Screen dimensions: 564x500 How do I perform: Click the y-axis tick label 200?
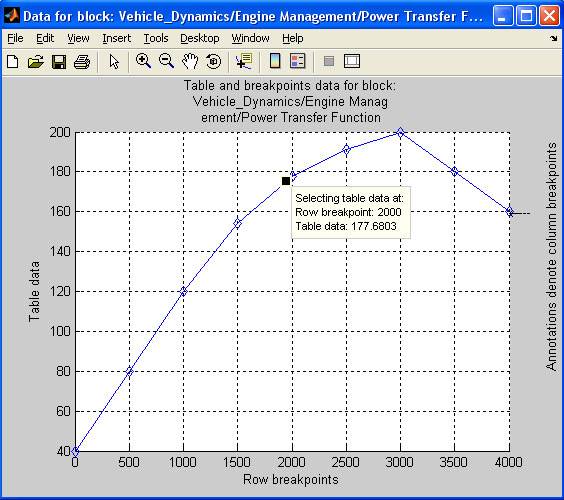(x=60, y=132)
